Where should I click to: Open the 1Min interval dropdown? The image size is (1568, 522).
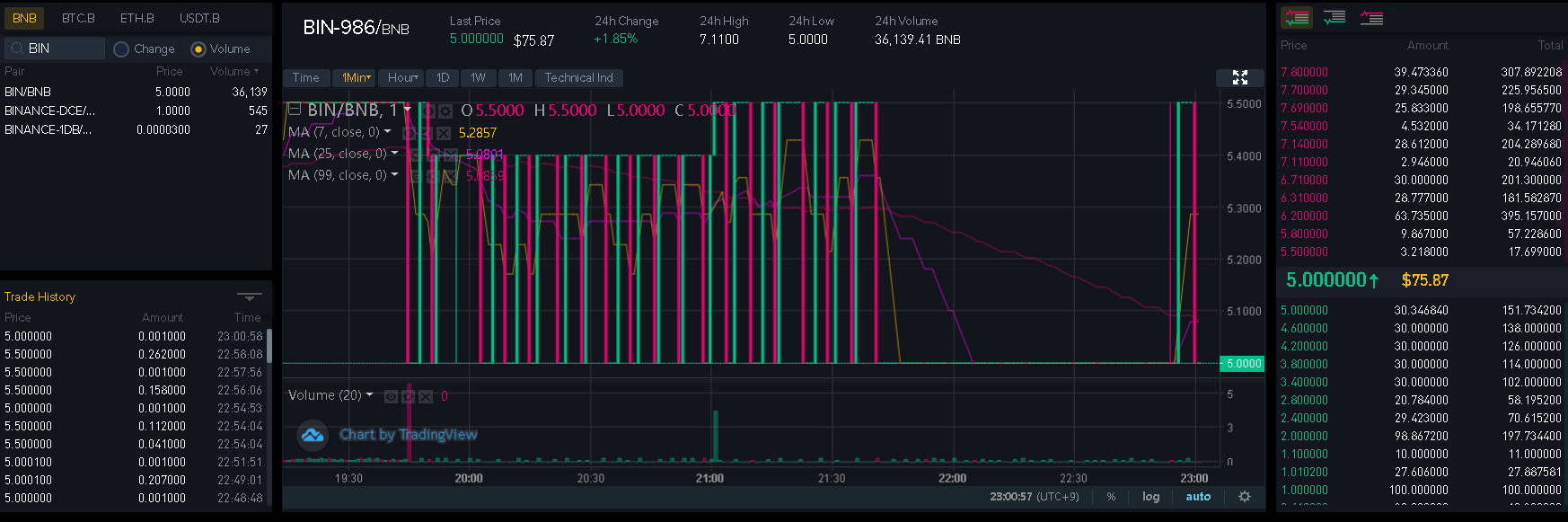pyautogui.click(x=356, y=78)
